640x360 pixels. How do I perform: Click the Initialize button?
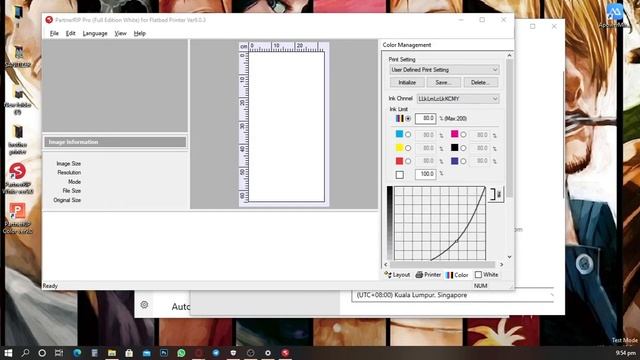click(x=407, y=82)
